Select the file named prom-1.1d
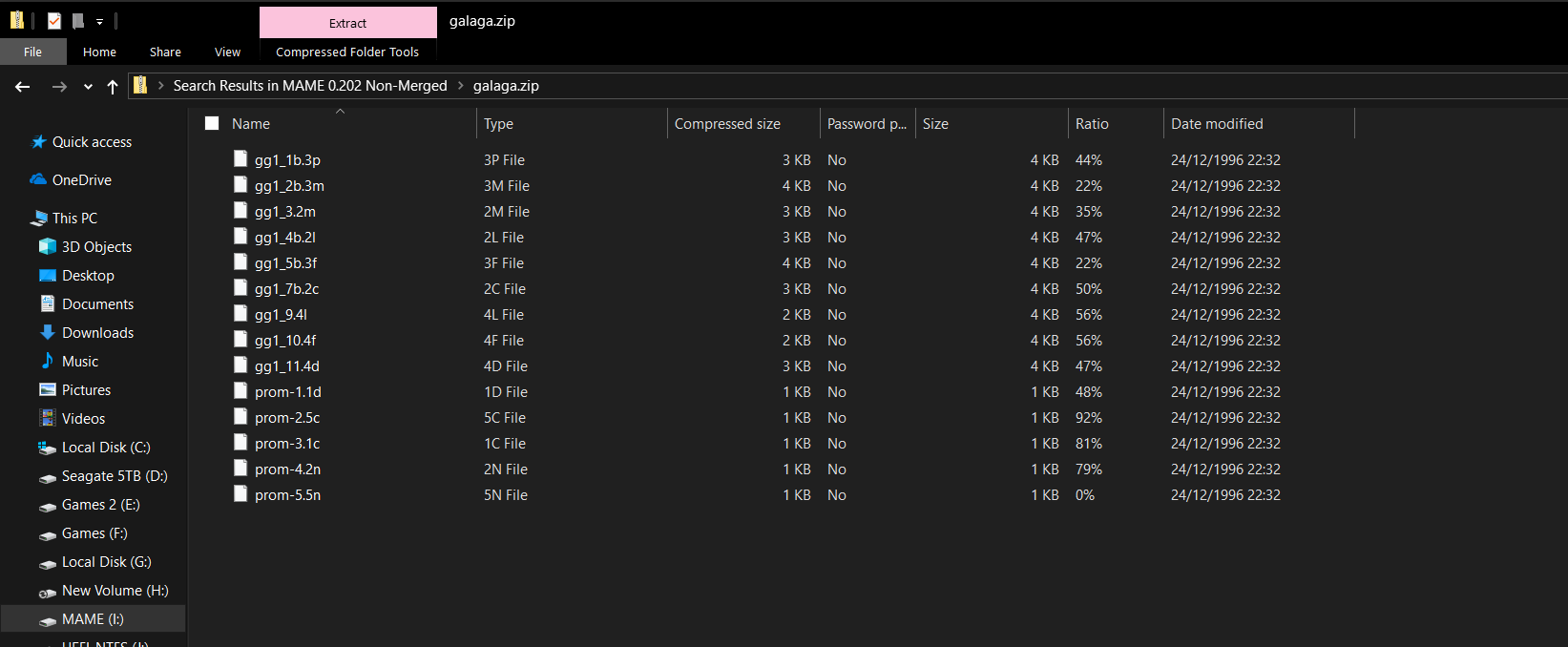This screenshot has height=647, width=1568. [x=288, y=392]
